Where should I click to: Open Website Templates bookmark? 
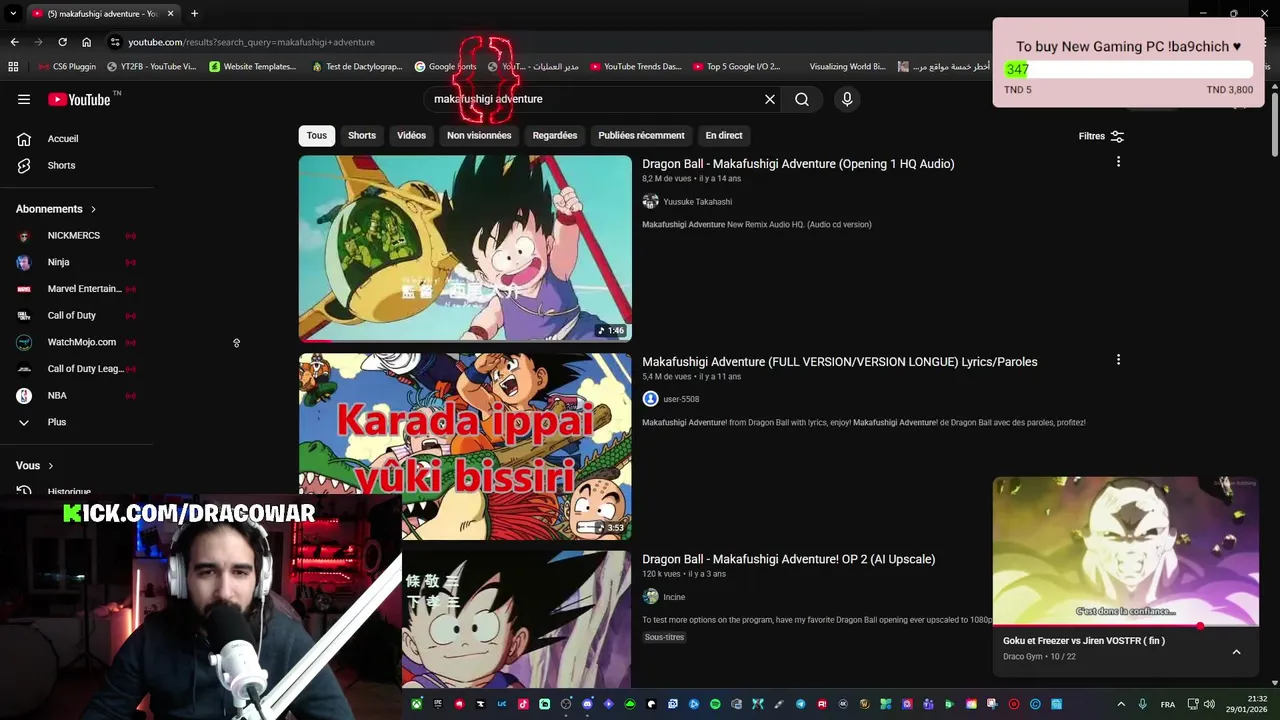pyautogui.click(x=253, y=67)
